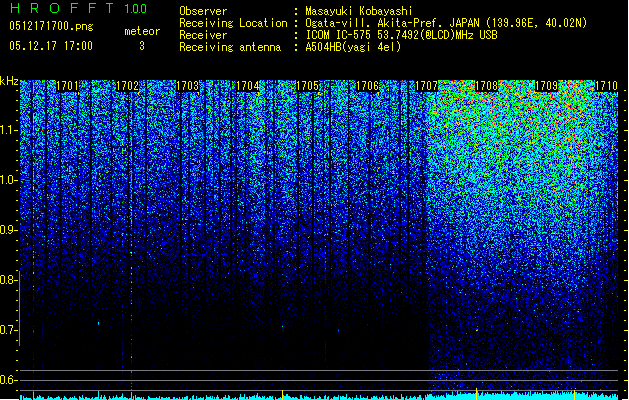Click the meteor label
The image size is (629, 400).
(142, 31)
